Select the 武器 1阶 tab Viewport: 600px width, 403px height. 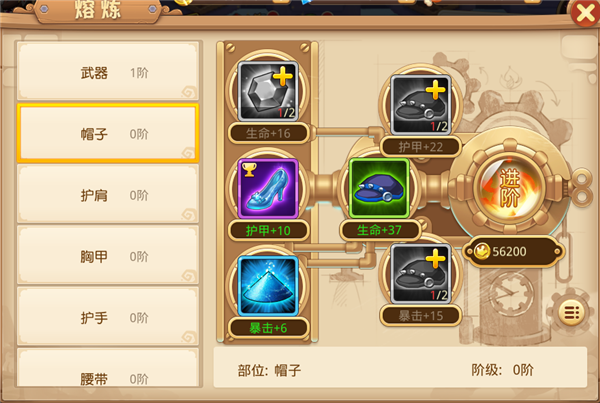[x=108, y=71]
